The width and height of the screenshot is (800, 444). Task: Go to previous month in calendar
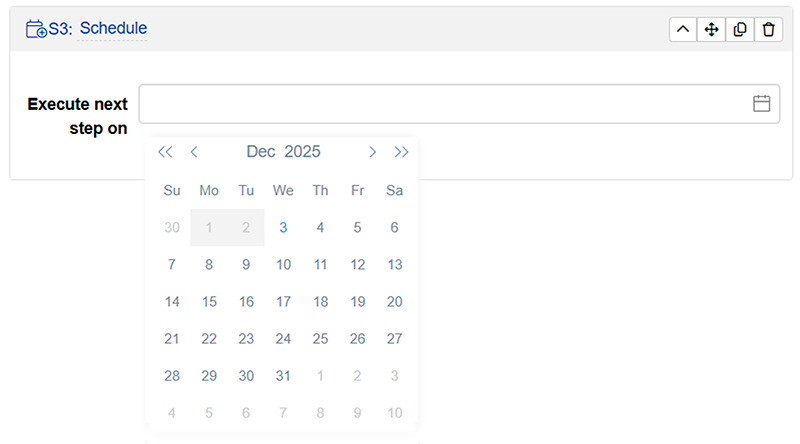pyautogui.click(x=194, y=152)
